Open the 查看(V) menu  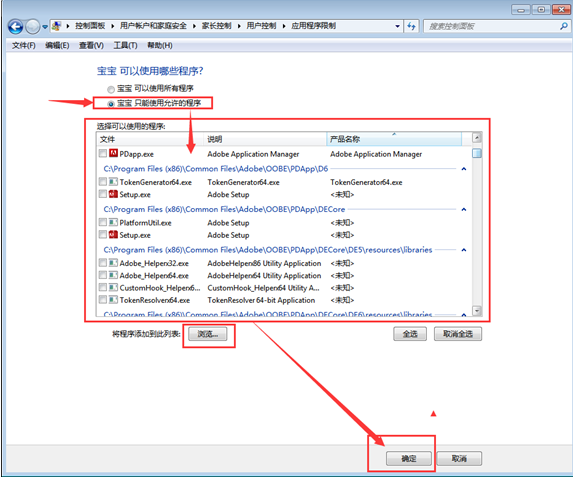coord(91,45)
